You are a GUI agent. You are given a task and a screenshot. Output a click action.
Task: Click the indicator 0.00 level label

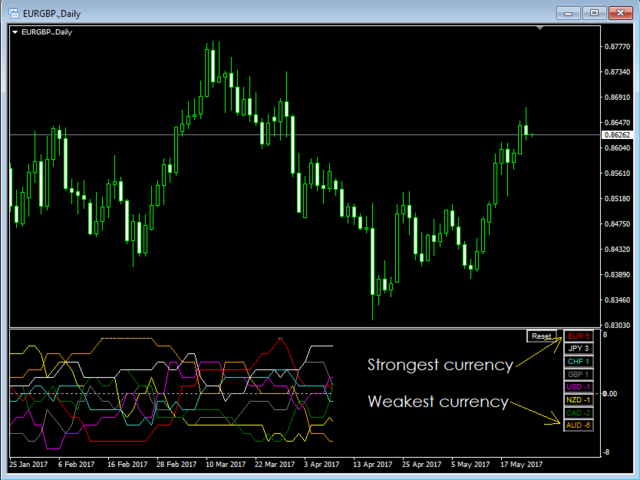(x=610, y=393)
